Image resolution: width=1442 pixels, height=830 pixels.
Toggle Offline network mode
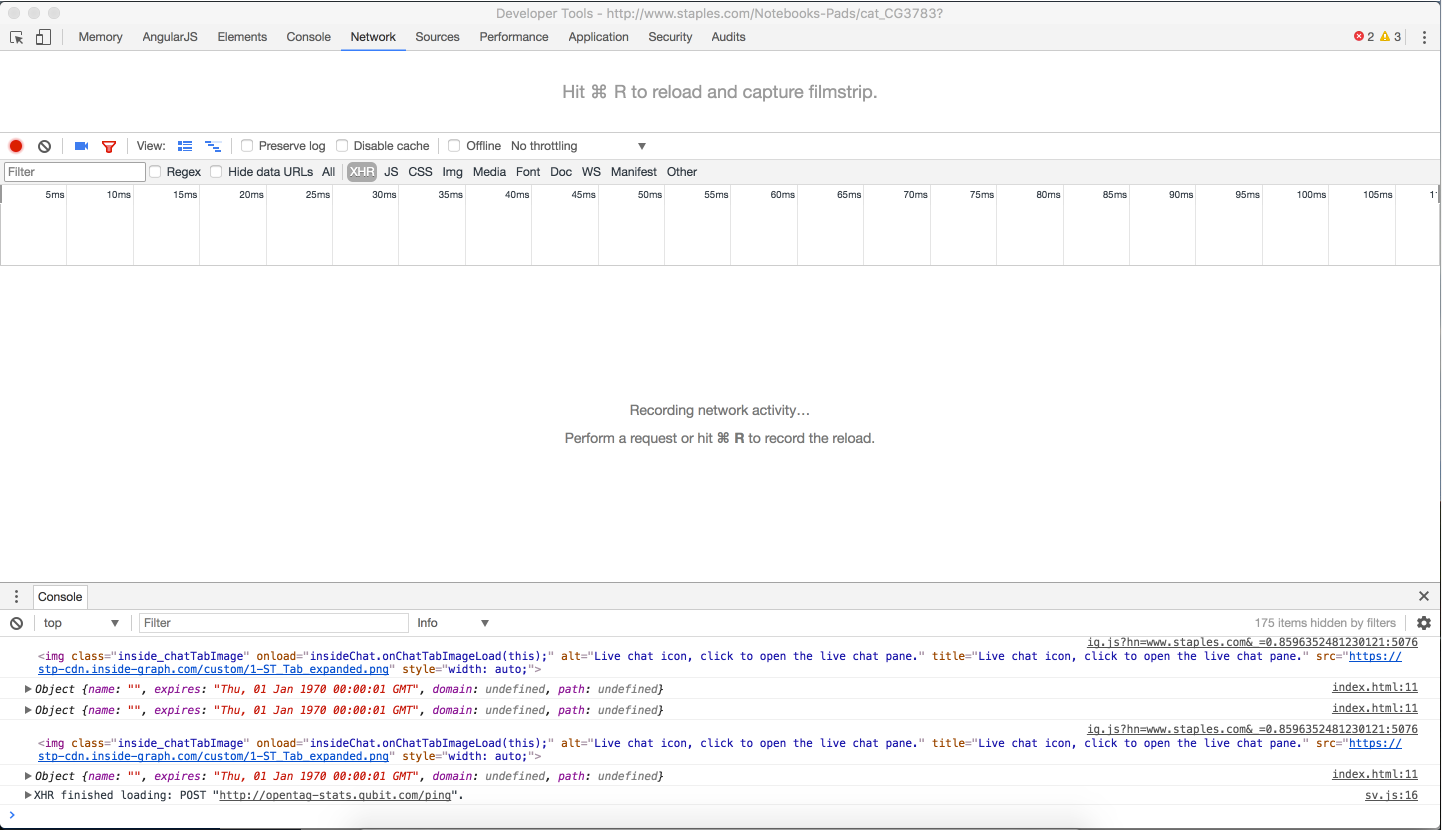click(x=454, y=145)
